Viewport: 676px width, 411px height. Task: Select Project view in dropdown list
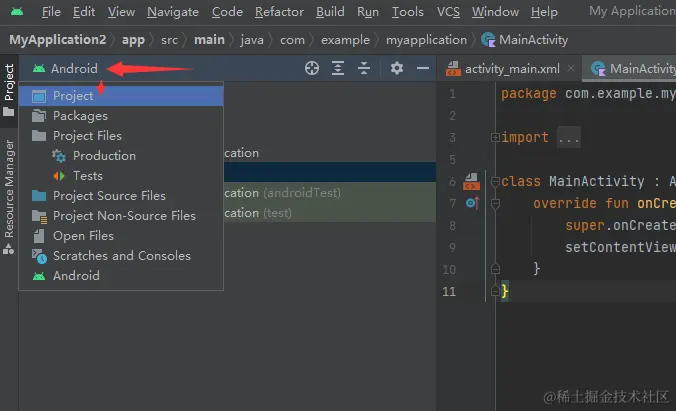tap(121, 96)
